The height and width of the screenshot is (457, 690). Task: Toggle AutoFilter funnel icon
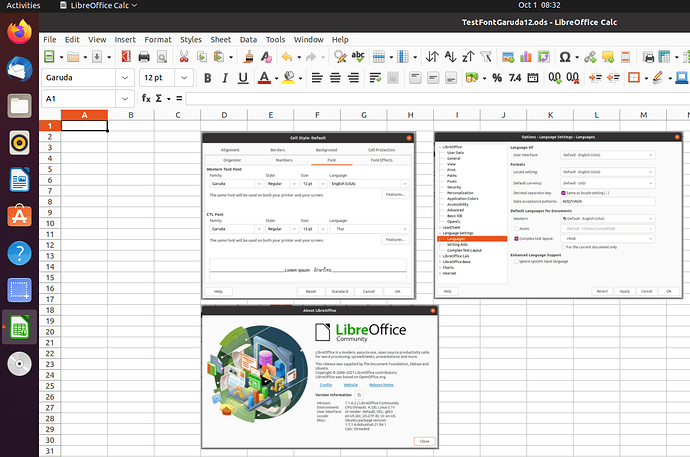[x=486, y=57]
